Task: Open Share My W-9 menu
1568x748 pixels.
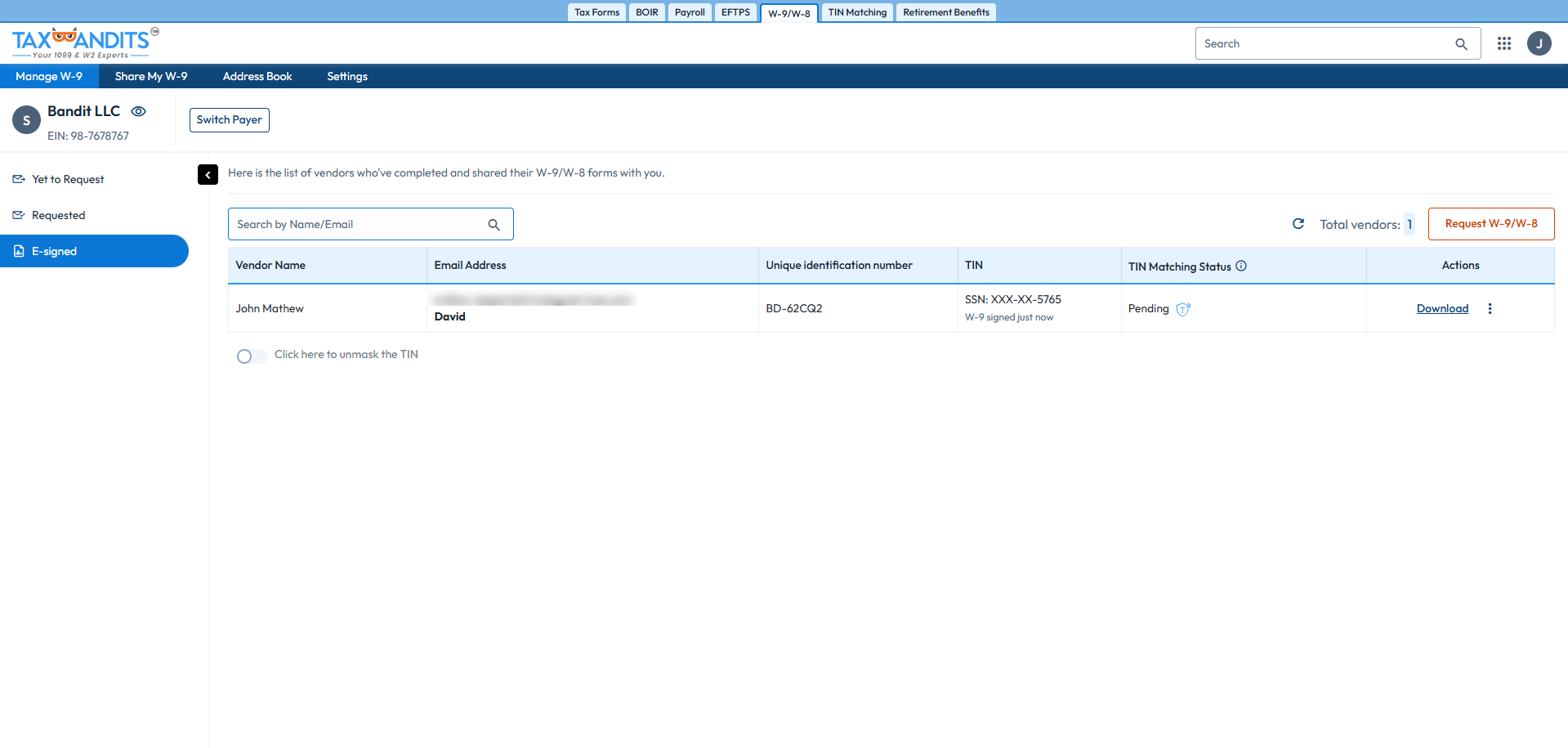Action: pos(151,76)
